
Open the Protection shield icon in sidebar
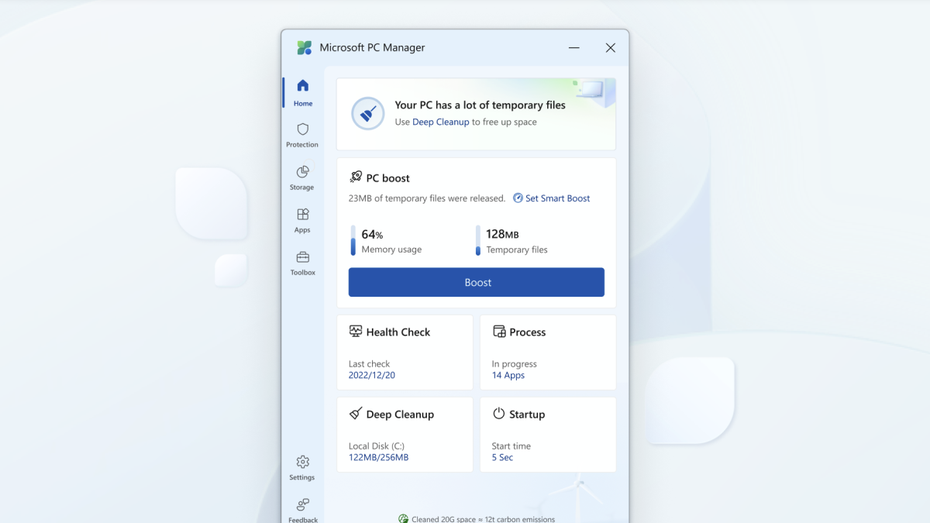[302, 130]
